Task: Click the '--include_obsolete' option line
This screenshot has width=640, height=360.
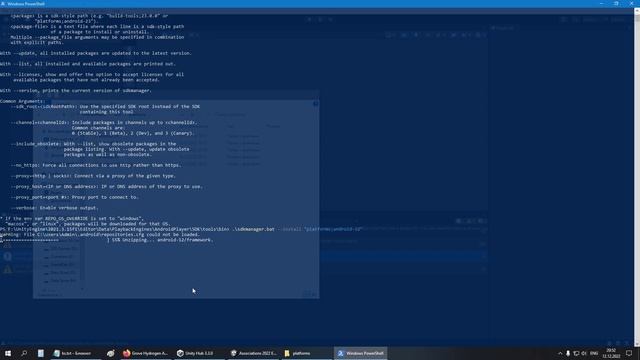Action: click(100, 149)
